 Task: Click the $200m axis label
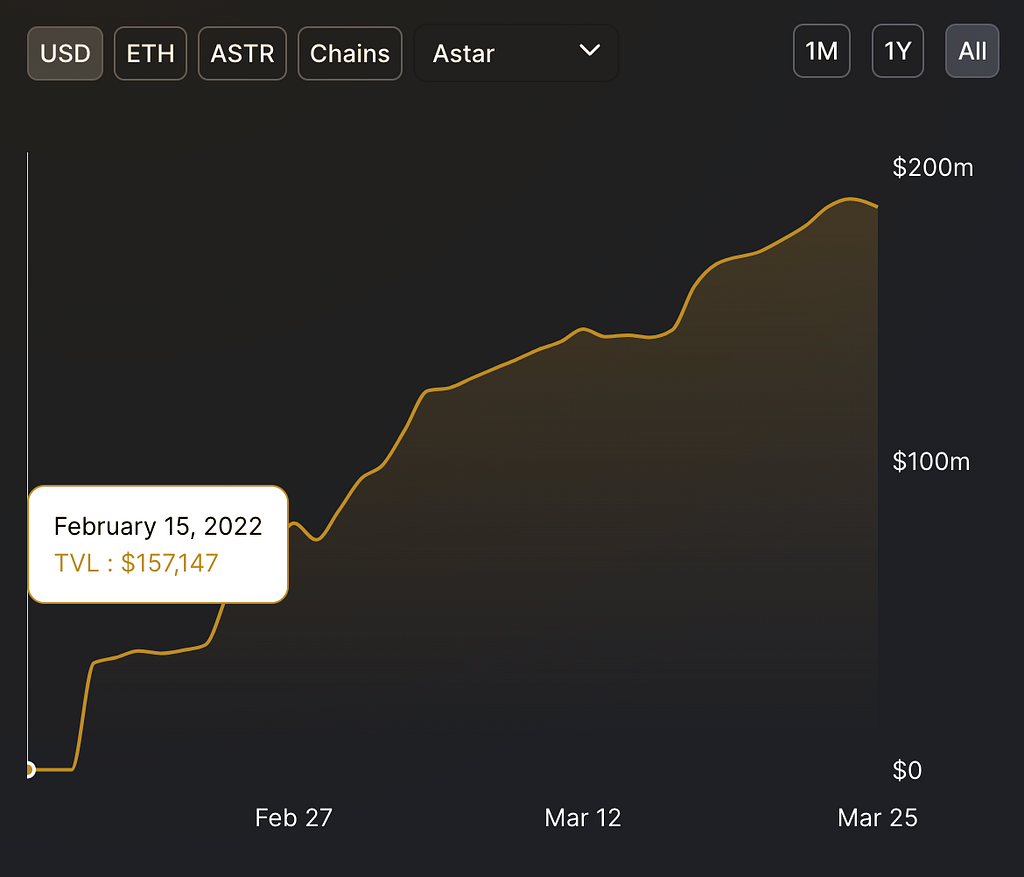point(933,168)
